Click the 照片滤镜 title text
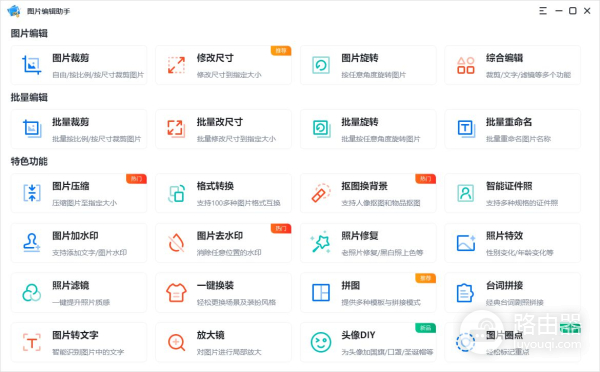The height and width of the screenshot is (372, 600). 71,286
